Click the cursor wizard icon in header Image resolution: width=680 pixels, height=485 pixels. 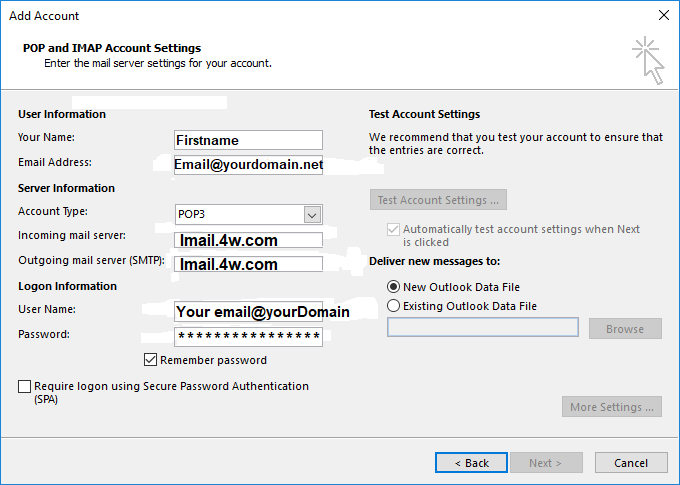[648, 60]
